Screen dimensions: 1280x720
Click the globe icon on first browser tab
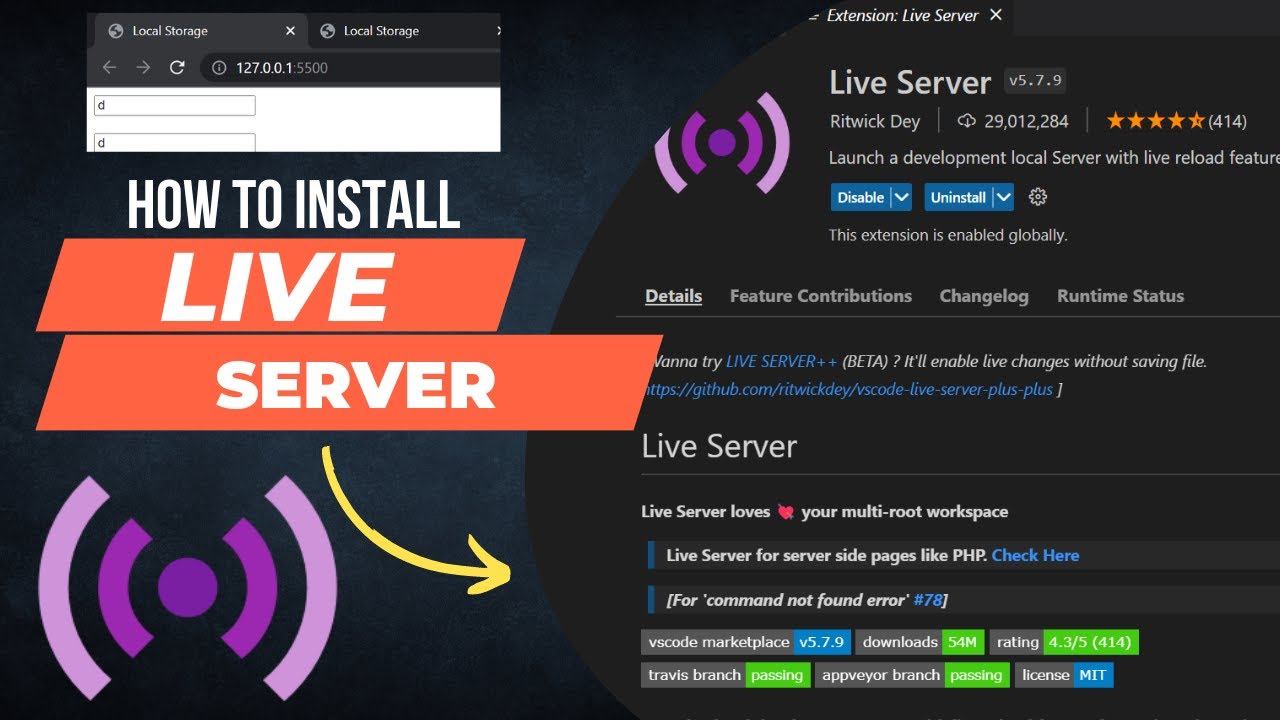point(116,31)
